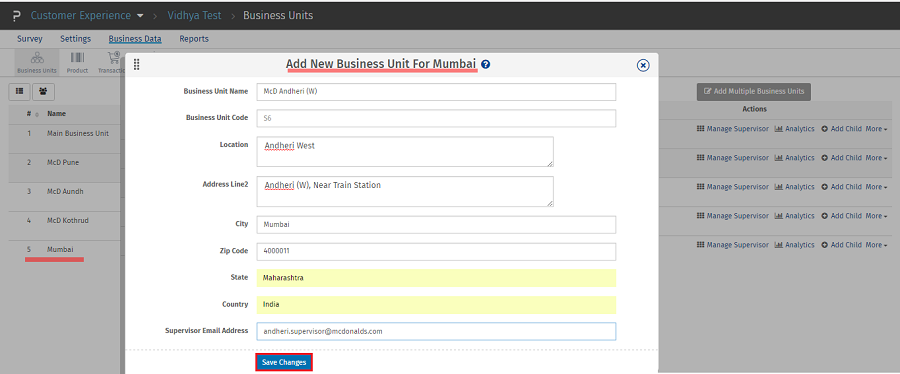Open the Business Data tab

coord(135,39)
